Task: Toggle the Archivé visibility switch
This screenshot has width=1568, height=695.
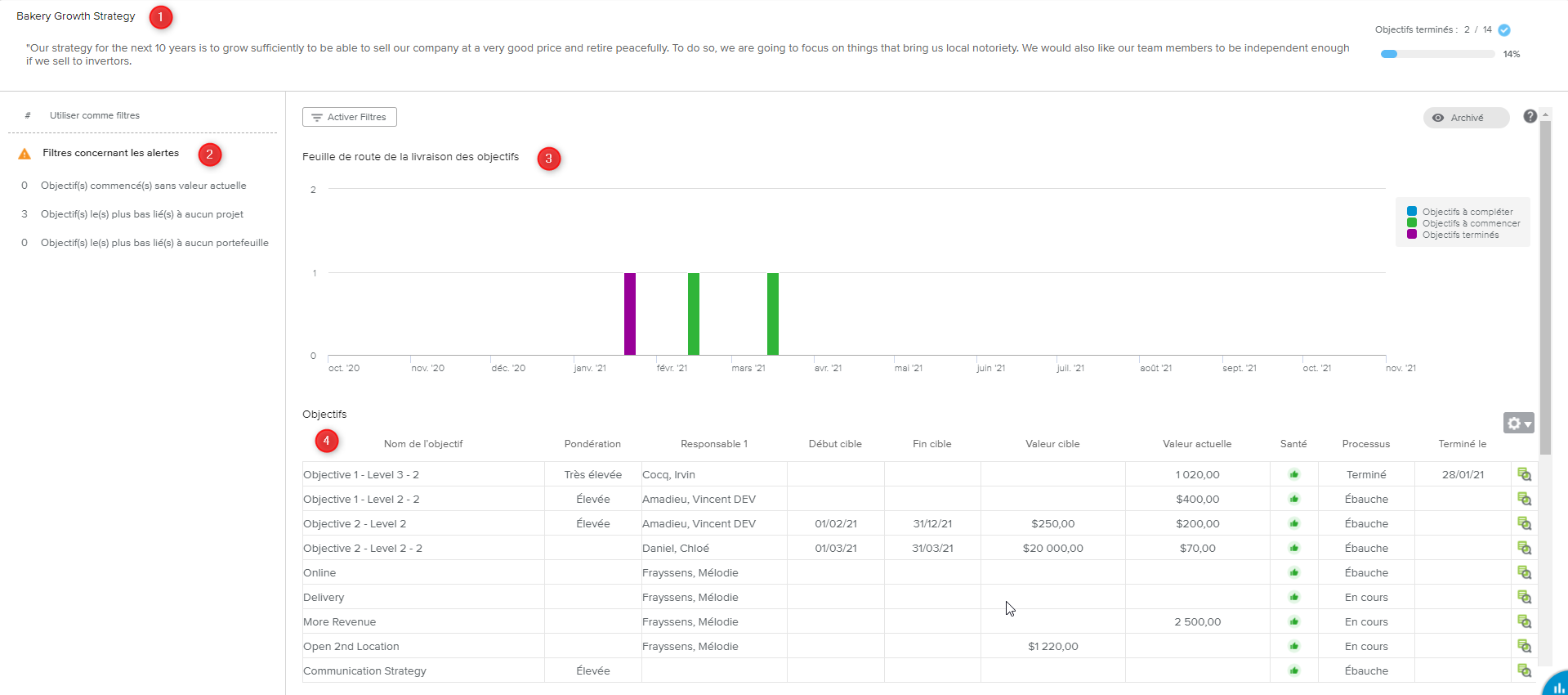Action: (x=1466, y=118)
